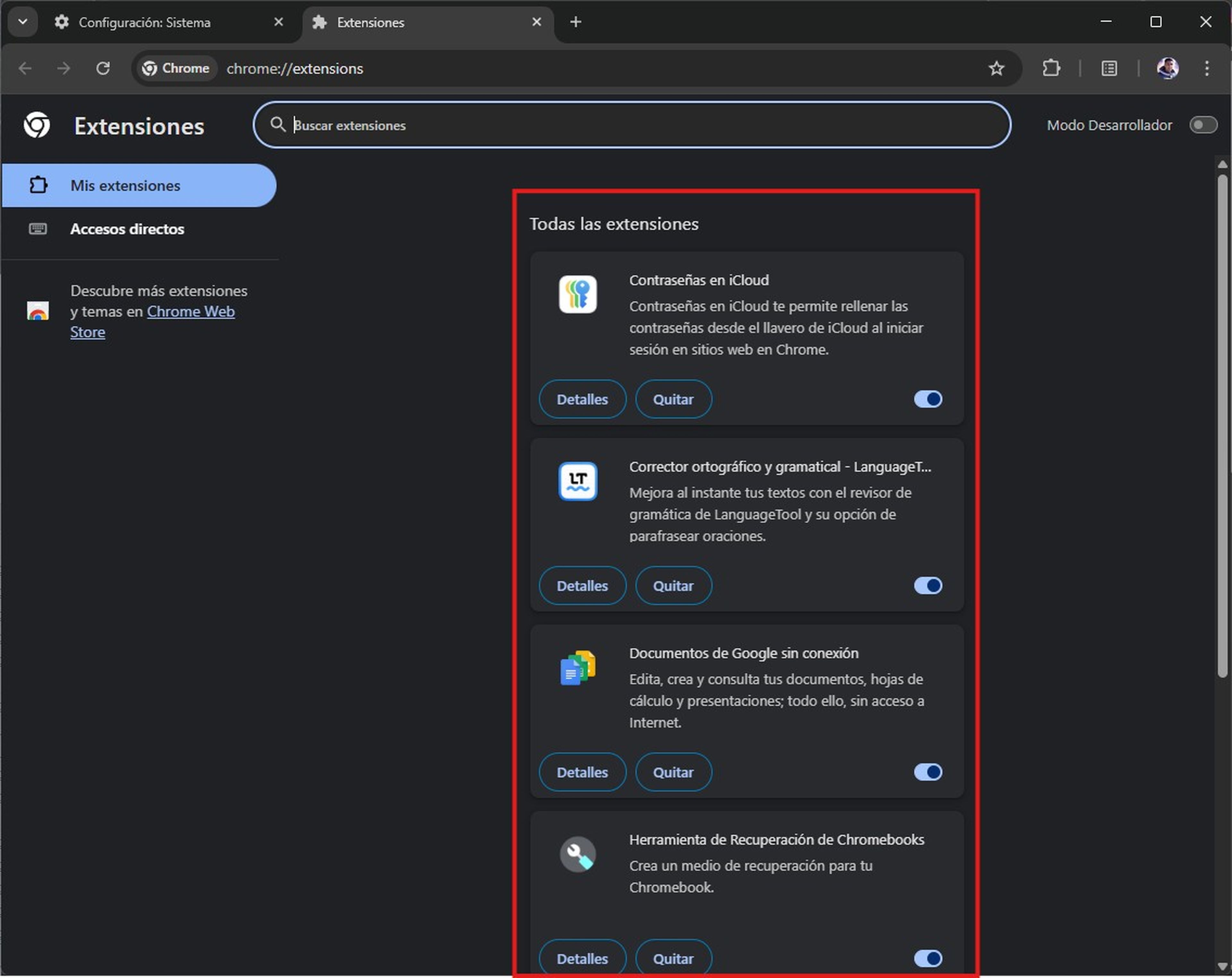Click the Chromebook recovery wrench icon
The width and height of the screenshot is (1232, 978).
tap(578, 855)
